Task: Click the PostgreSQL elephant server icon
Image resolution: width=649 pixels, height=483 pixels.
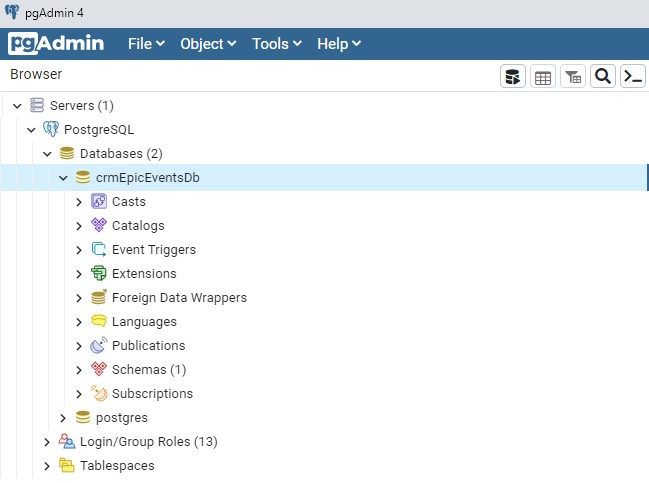Action: point(51,129)
